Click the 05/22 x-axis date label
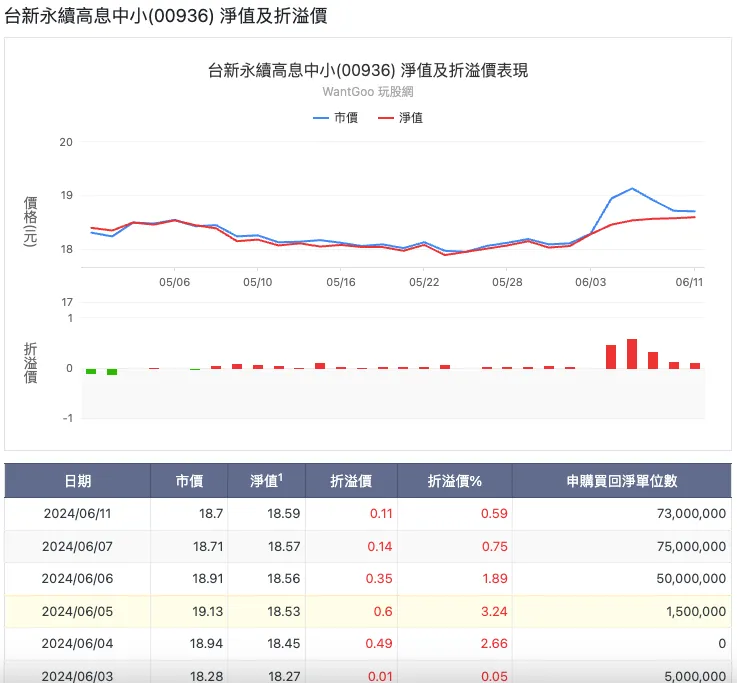Screen dimensions: 737x683 tap(424, 282)
